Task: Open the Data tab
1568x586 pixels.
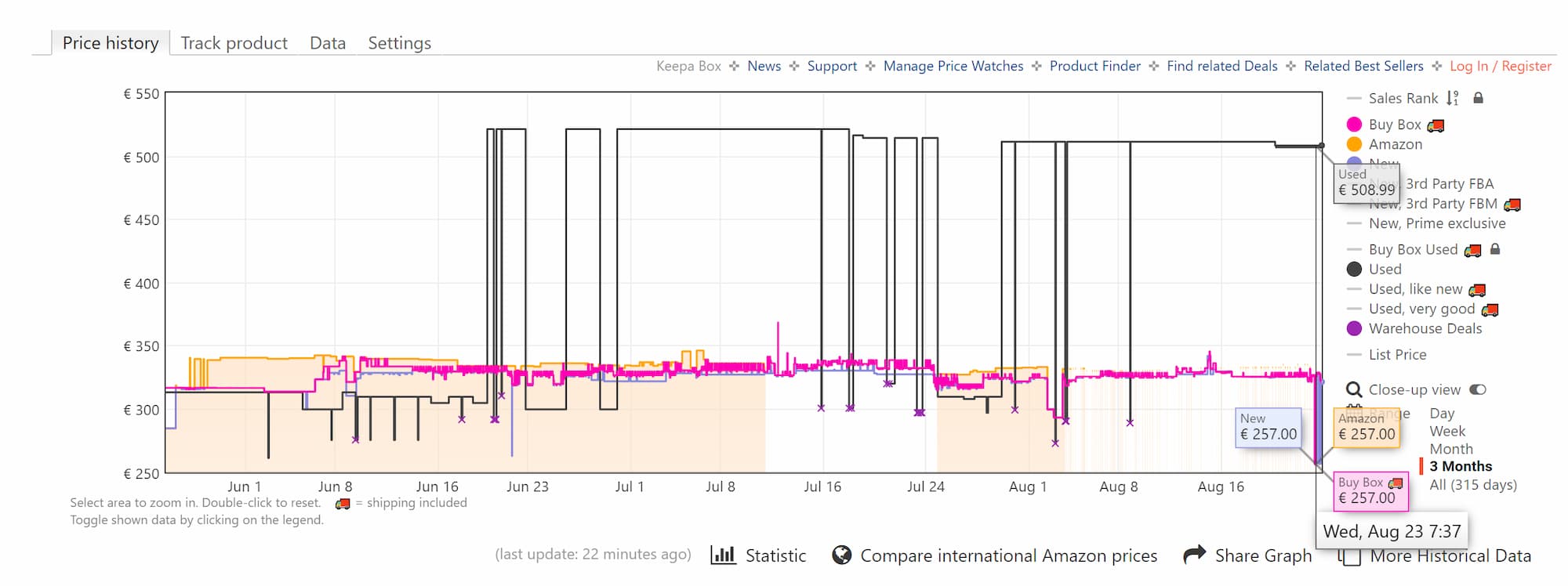Action: coord(328,43)
